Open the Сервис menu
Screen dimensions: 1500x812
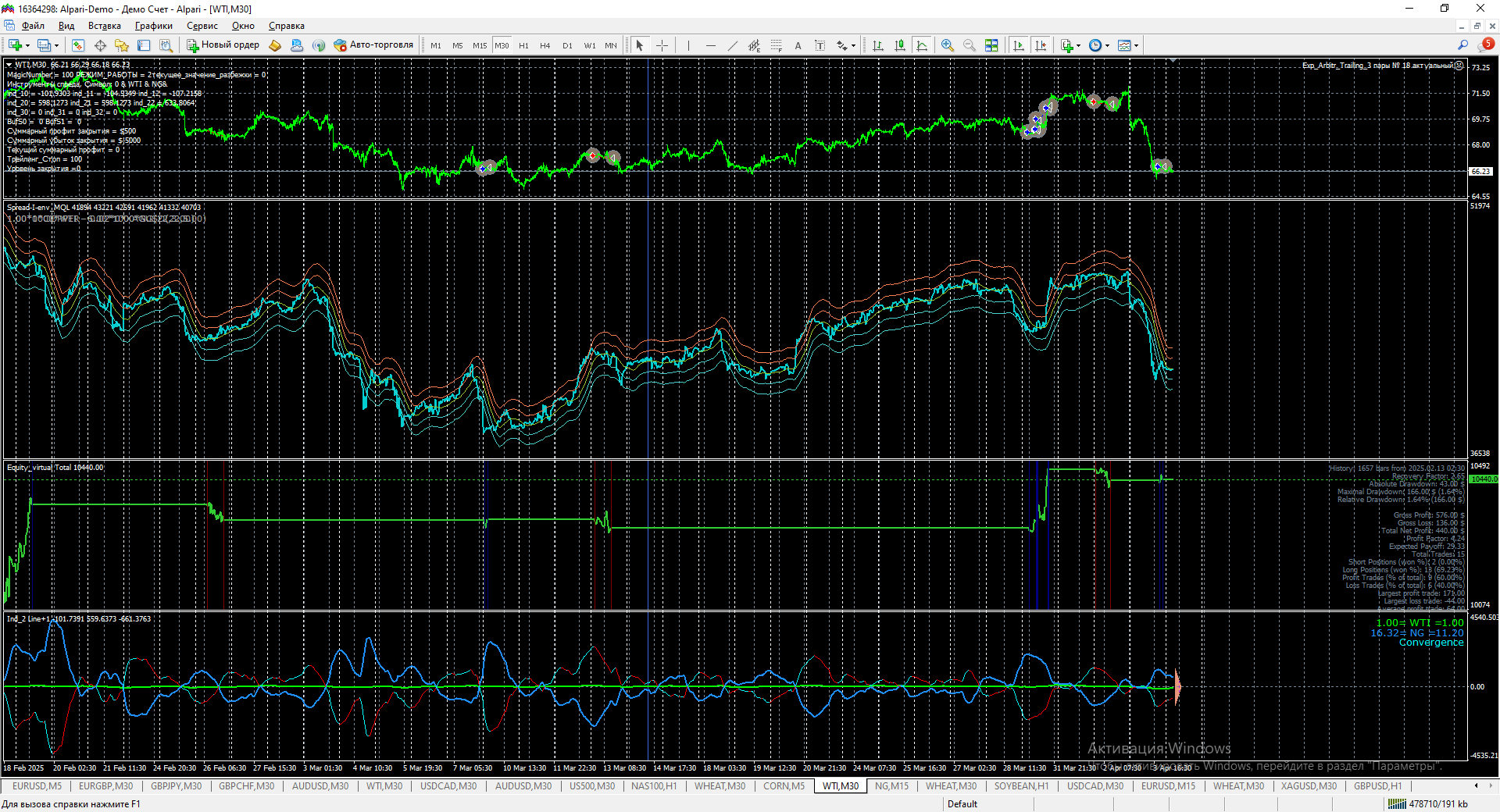pyautogui.click(x=202, y=26)
